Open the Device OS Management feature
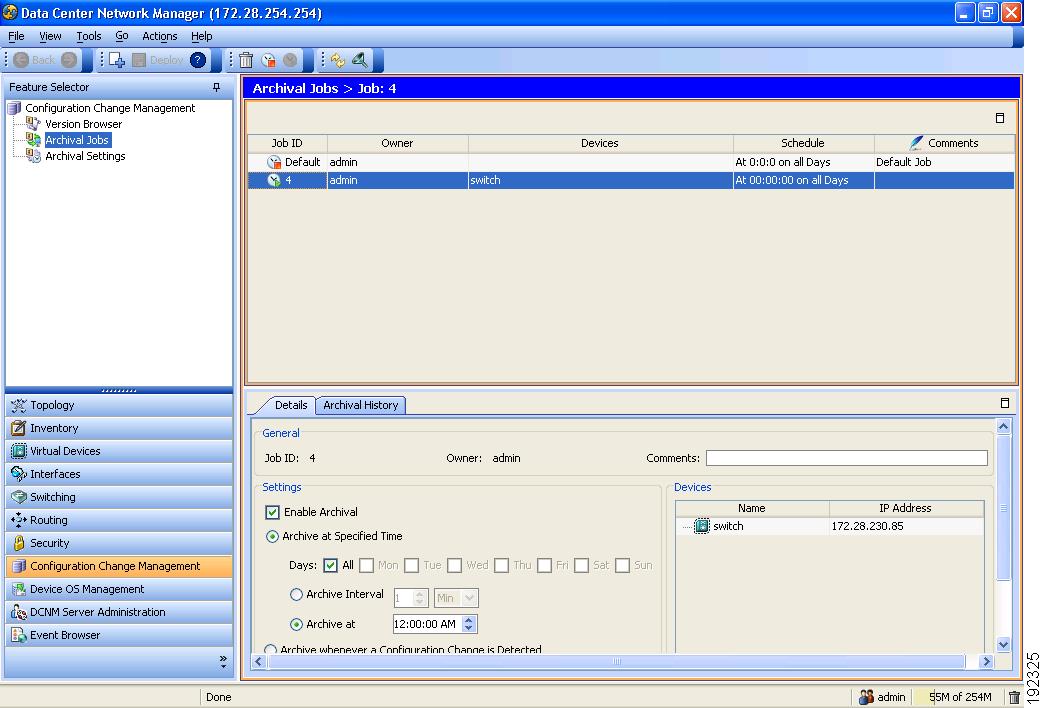The width and height of the screenshot is (1044, 708). pyautogui.click(x=87, y=589)
